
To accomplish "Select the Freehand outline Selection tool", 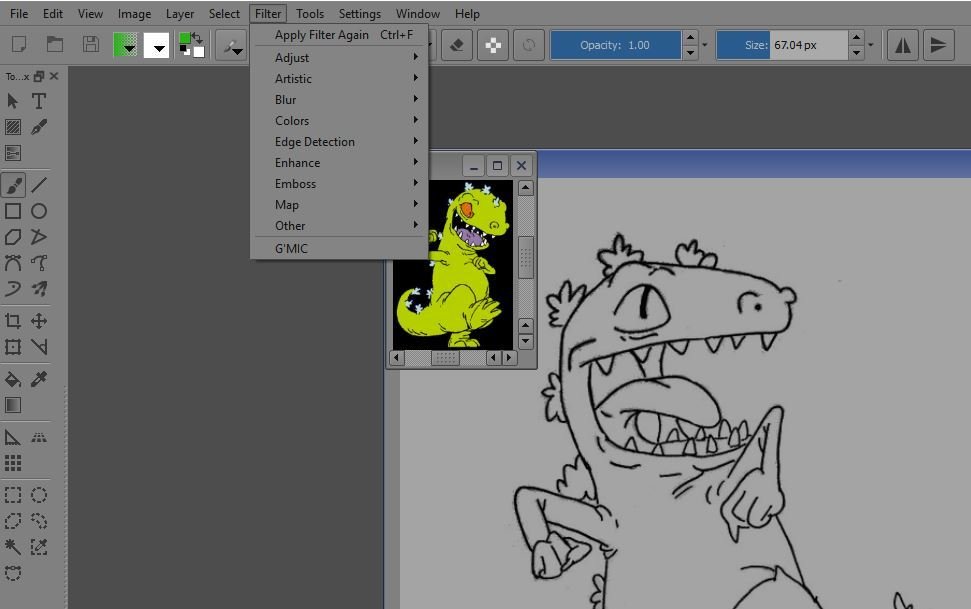I will click(38, 521).
